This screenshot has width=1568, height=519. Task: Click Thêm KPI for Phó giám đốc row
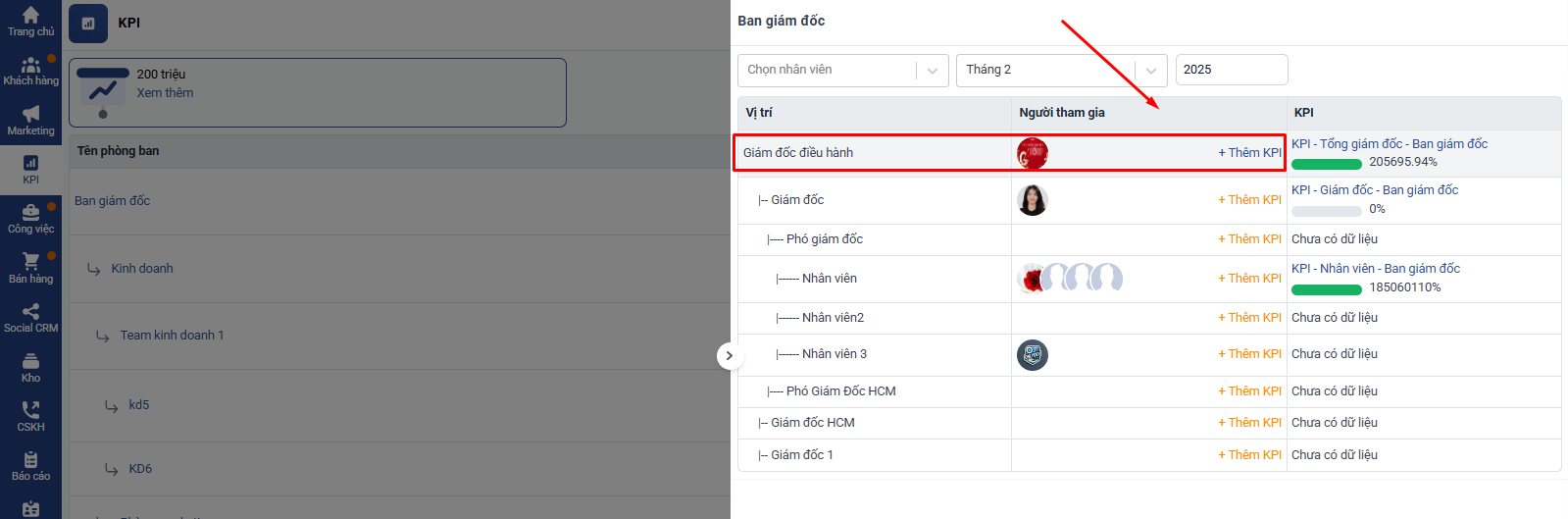point(1249,239)
